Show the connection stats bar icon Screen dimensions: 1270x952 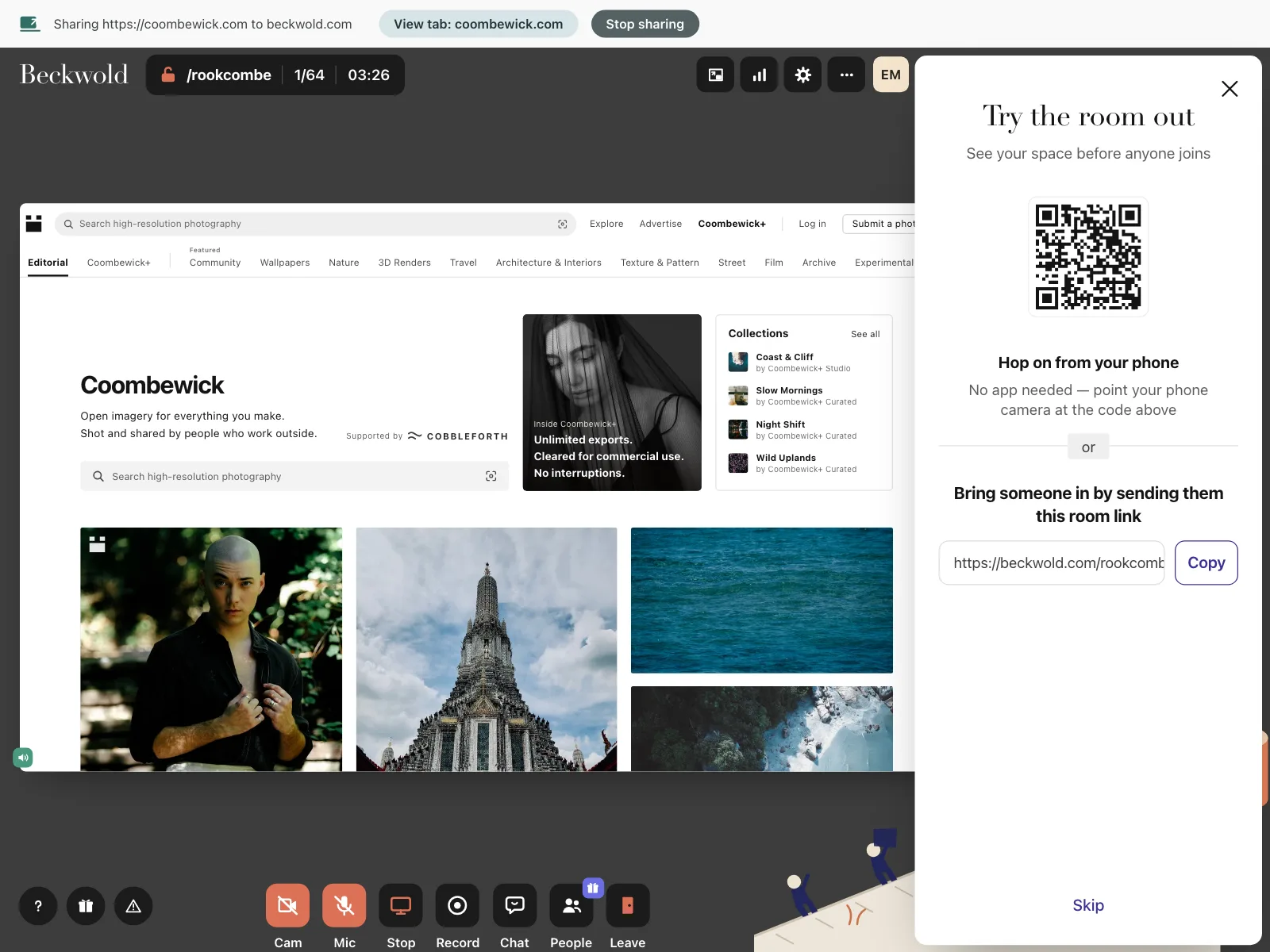point(760,75)
